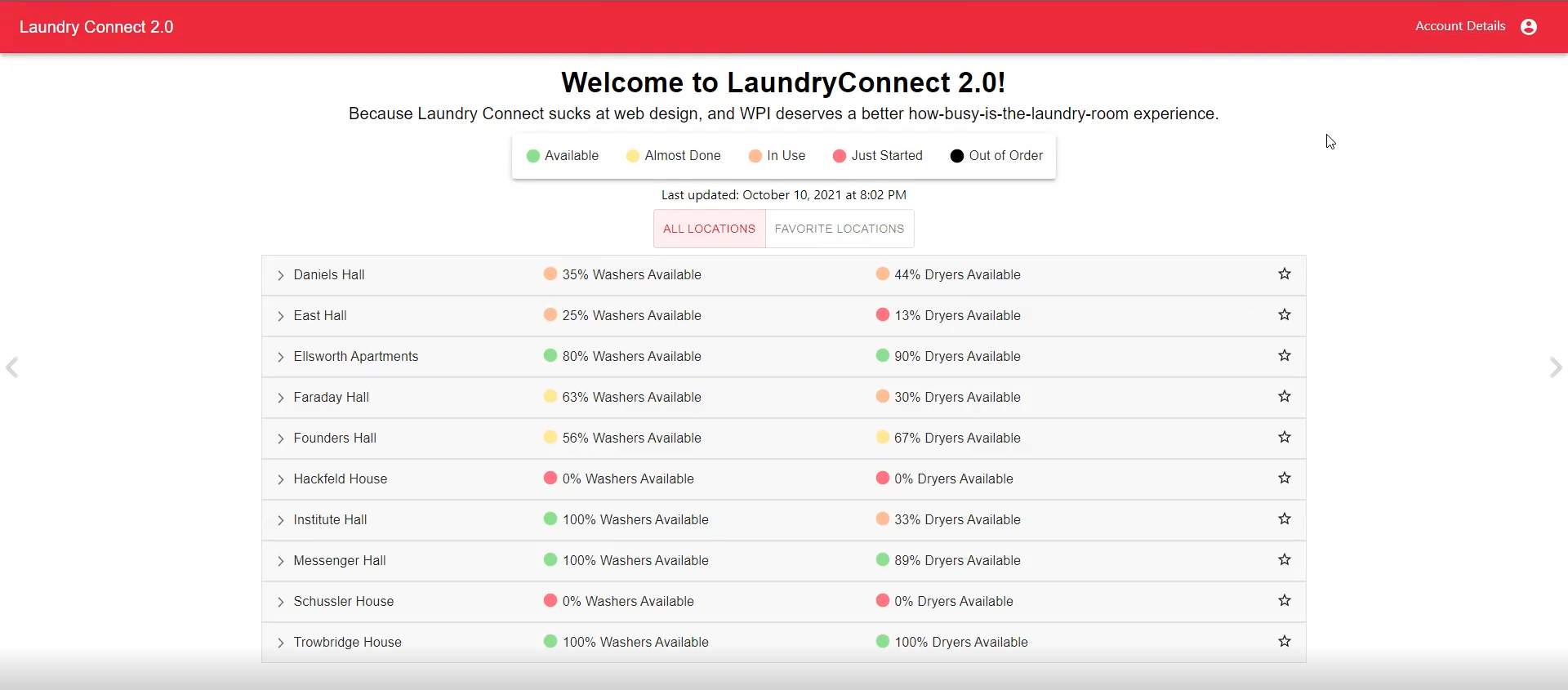Switch to the All Locations tab
This screenshot has width=1568, height=690.
coord(709,229)
